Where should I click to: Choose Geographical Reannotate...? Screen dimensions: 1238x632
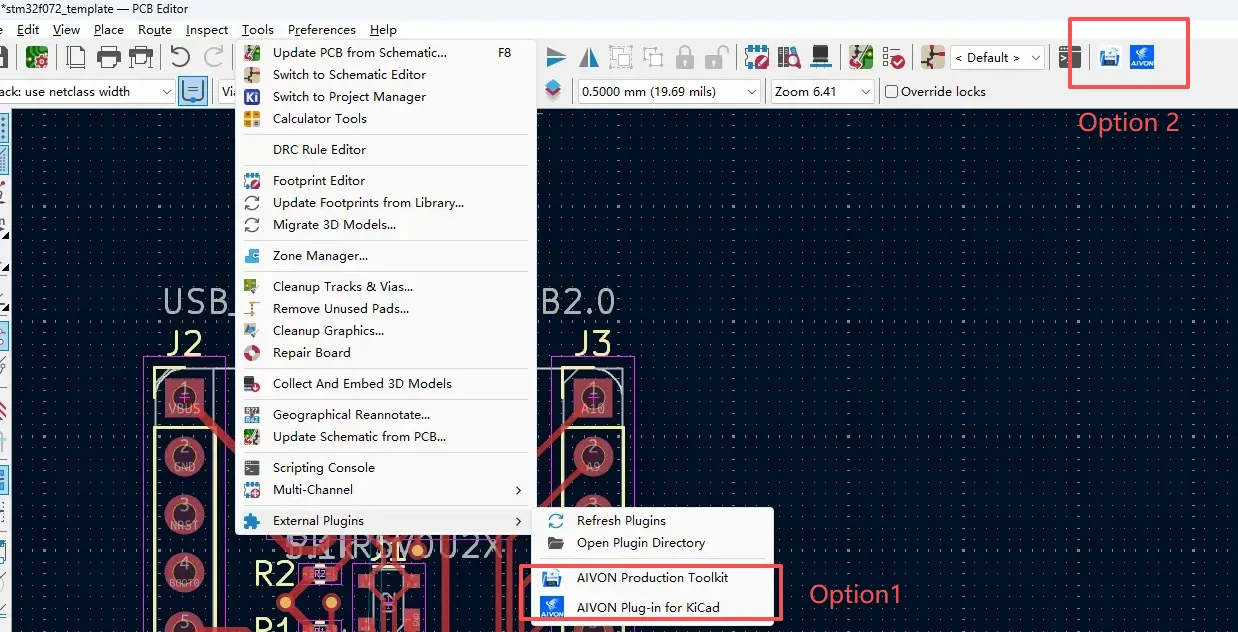(387, 415)
